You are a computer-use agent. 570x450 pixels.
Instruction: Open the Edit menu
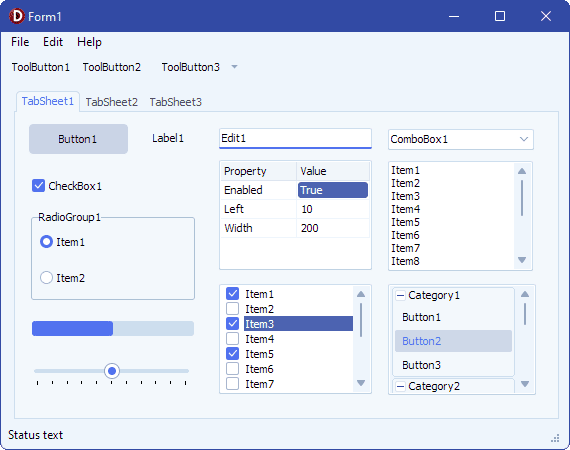coord(53,42)
